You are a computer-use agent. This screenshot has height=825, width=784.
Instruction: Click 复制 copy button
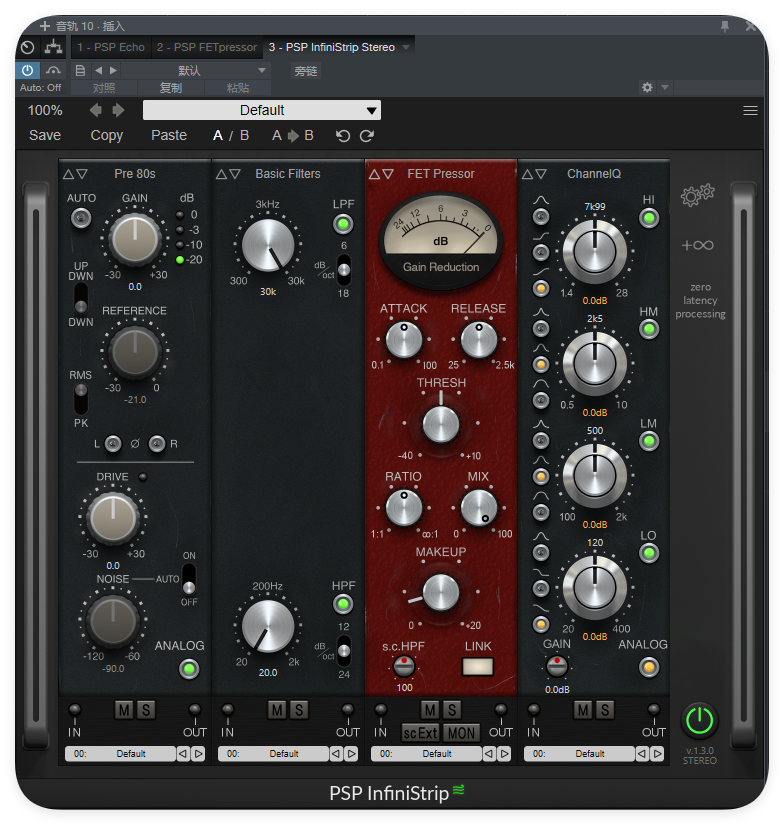tap(170, 88)
